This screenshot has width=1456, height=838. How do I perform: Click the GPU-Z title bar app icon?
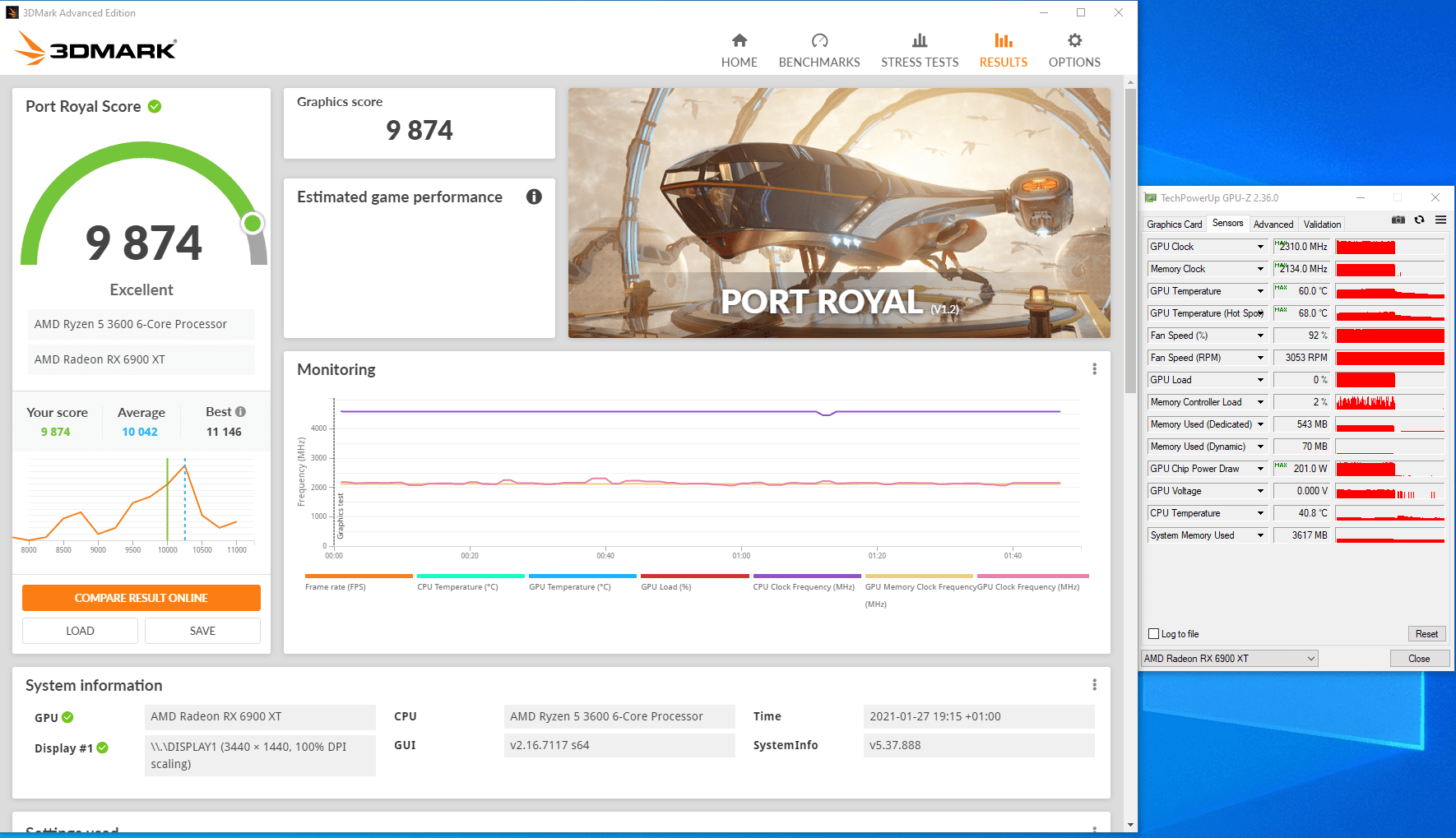point(1150,197)
